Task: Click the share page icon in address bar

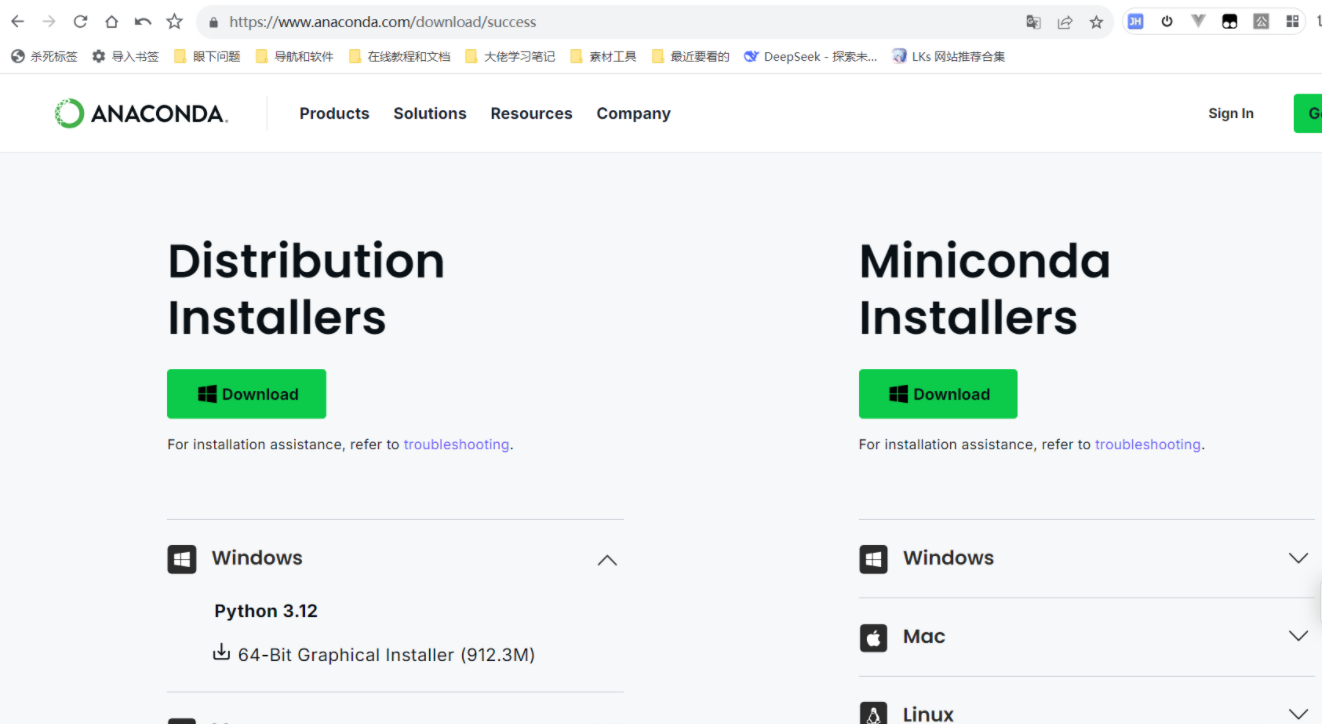Action: pos(1065,21)
